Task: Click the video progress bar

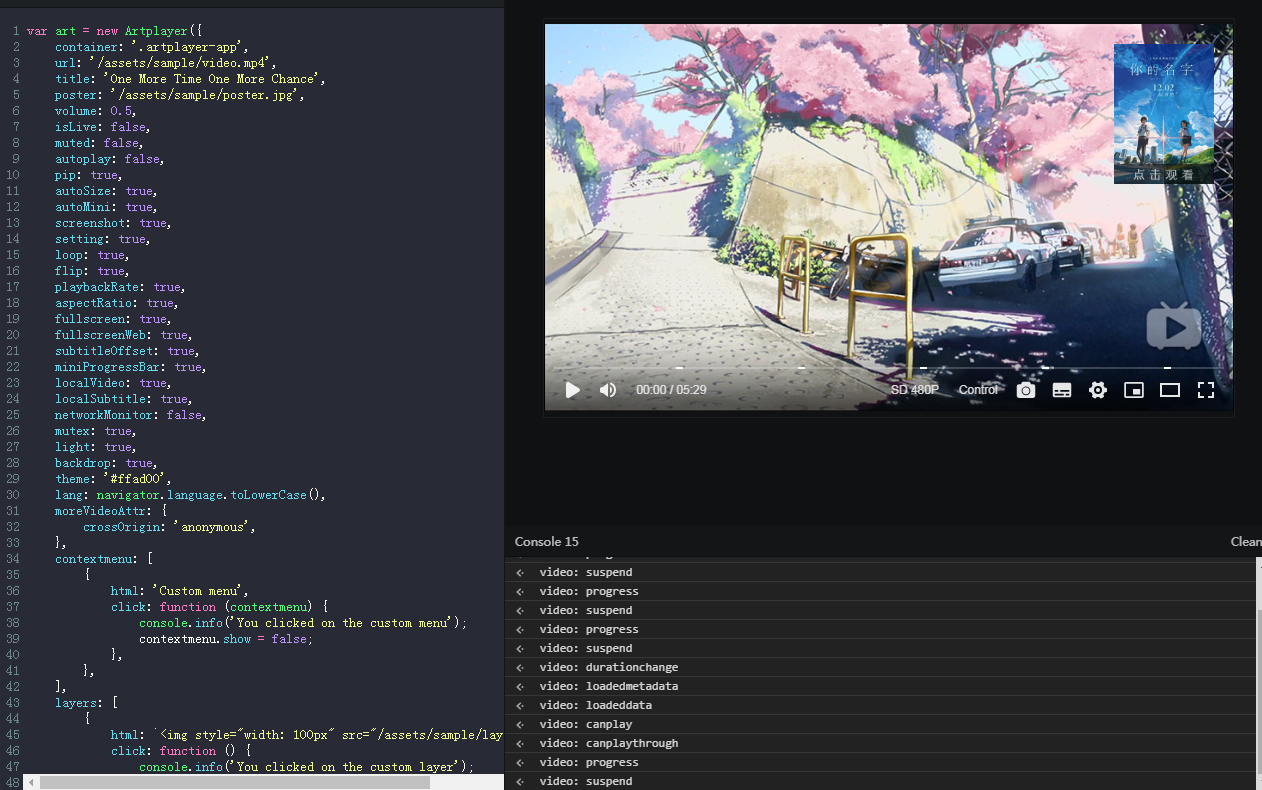Action: (889, 367)
